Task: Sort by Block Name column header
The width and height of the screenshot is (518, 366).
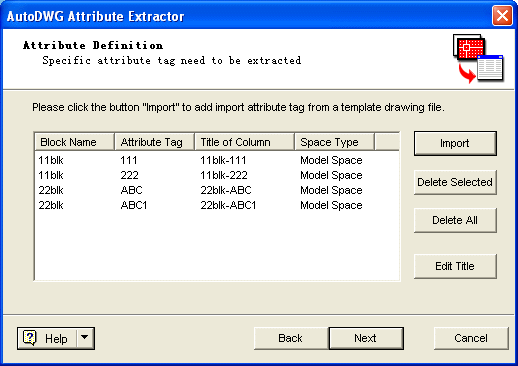Action: pos(75,142)
